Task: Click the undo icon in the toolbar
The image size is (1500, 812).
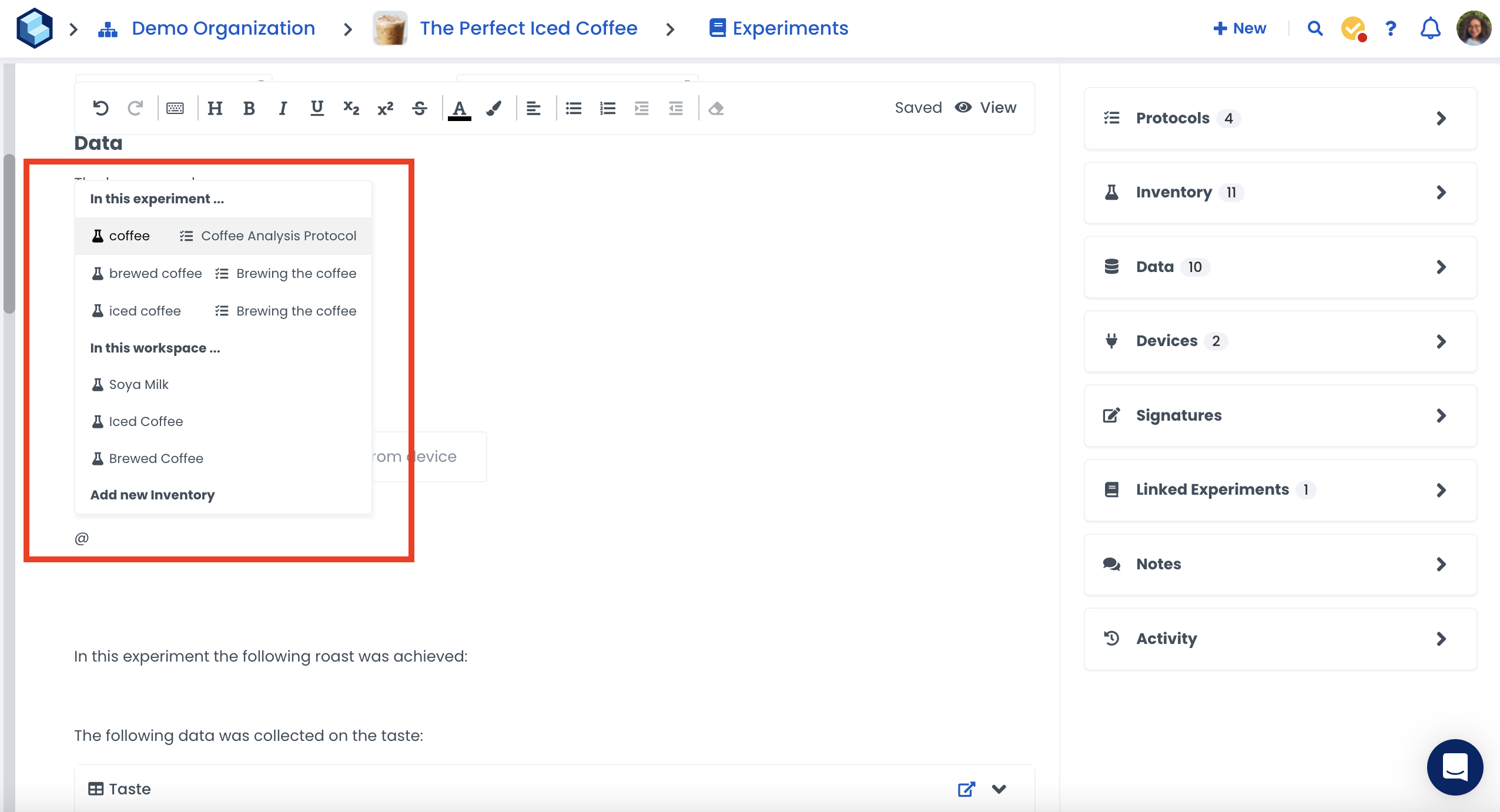Action: click(x=101, y=108)
